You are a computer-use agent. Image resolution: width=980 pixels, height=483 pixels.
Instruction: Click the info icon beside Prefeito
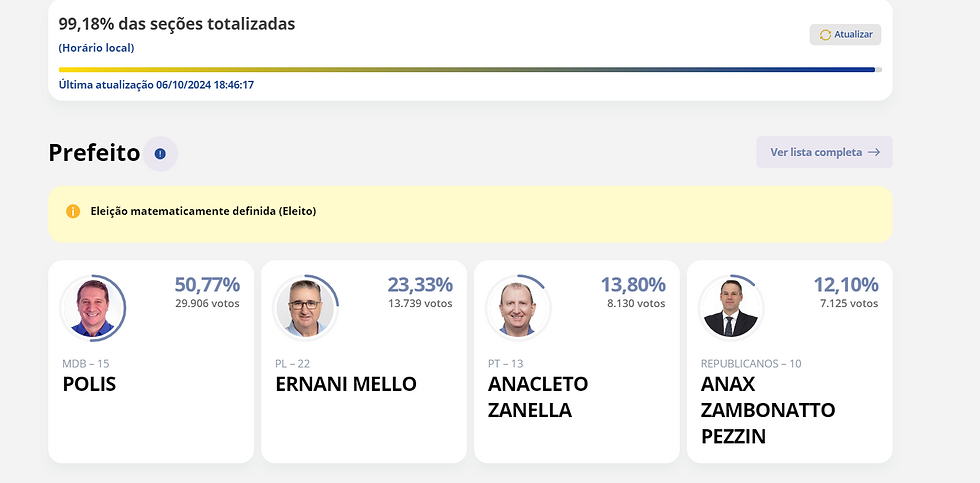point(160,154)
